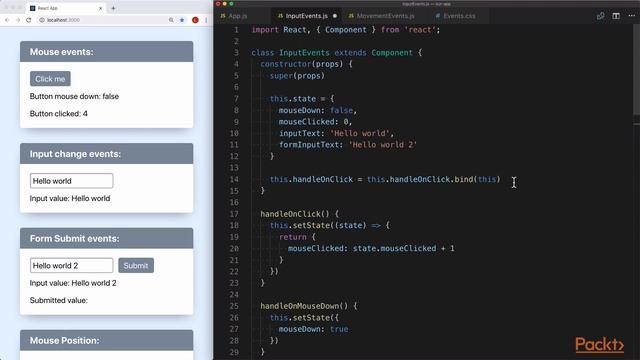Image resolution: width=640 pixels, height=360 pixels.
Task: Click 'state.mouseClicked + 1' on line 20
Action: (403, 248)
